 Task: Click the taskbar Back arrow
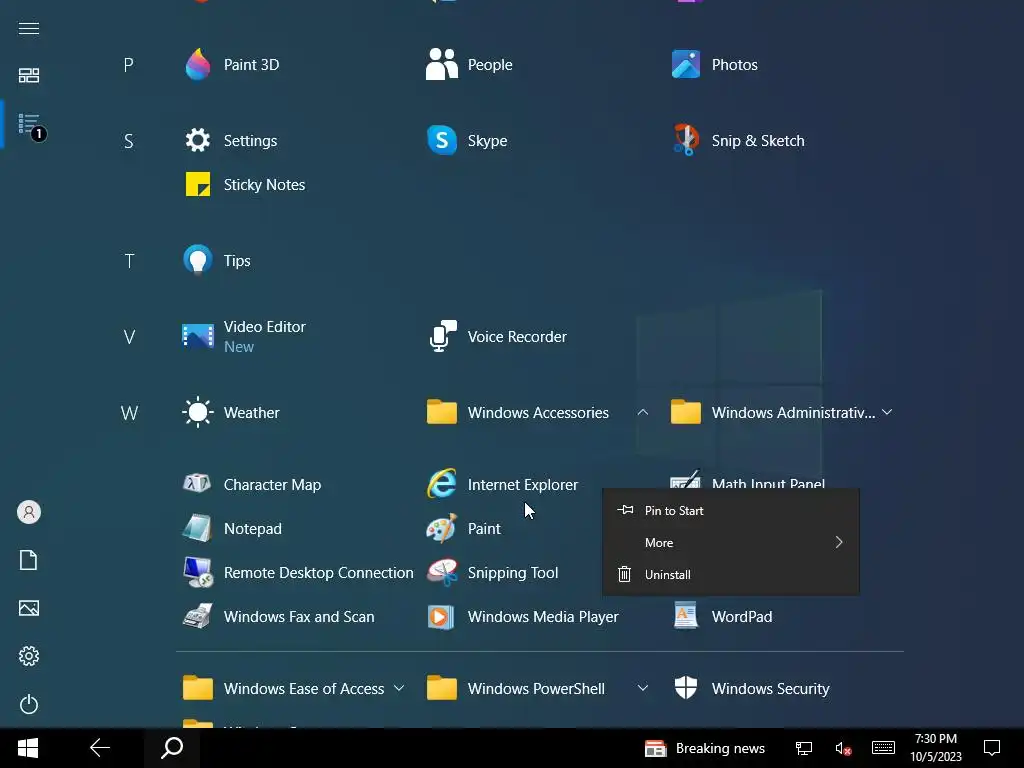coord(100,748)
